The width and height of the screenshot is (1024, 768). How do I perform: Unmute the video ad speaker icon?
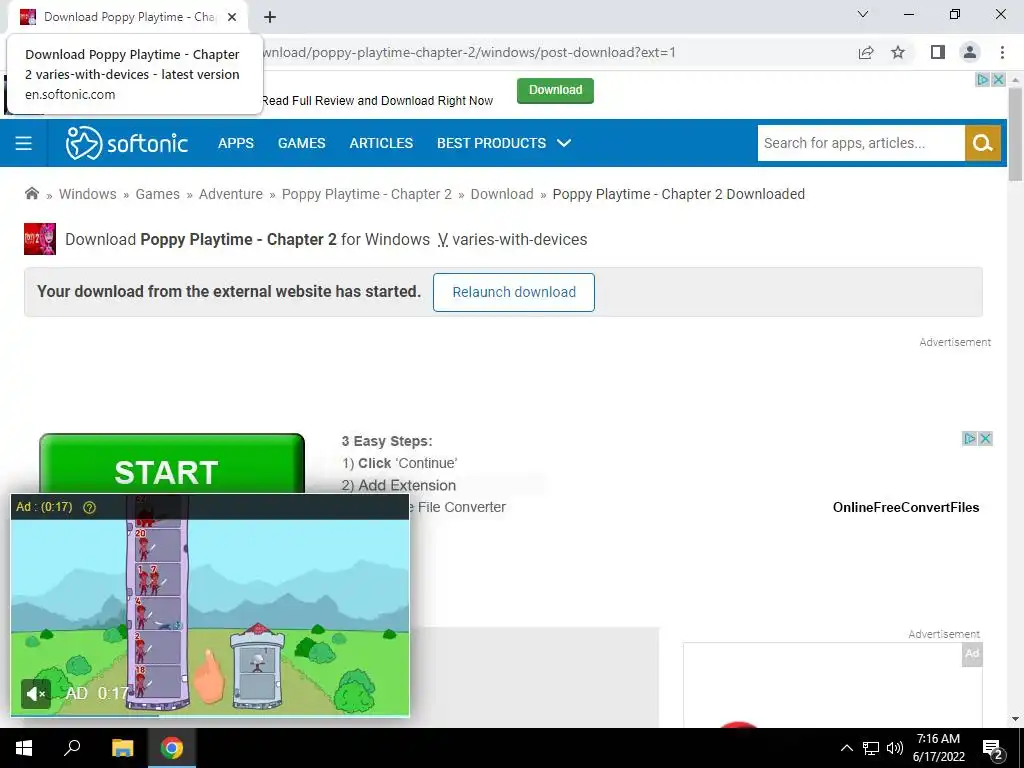[36, 694]
